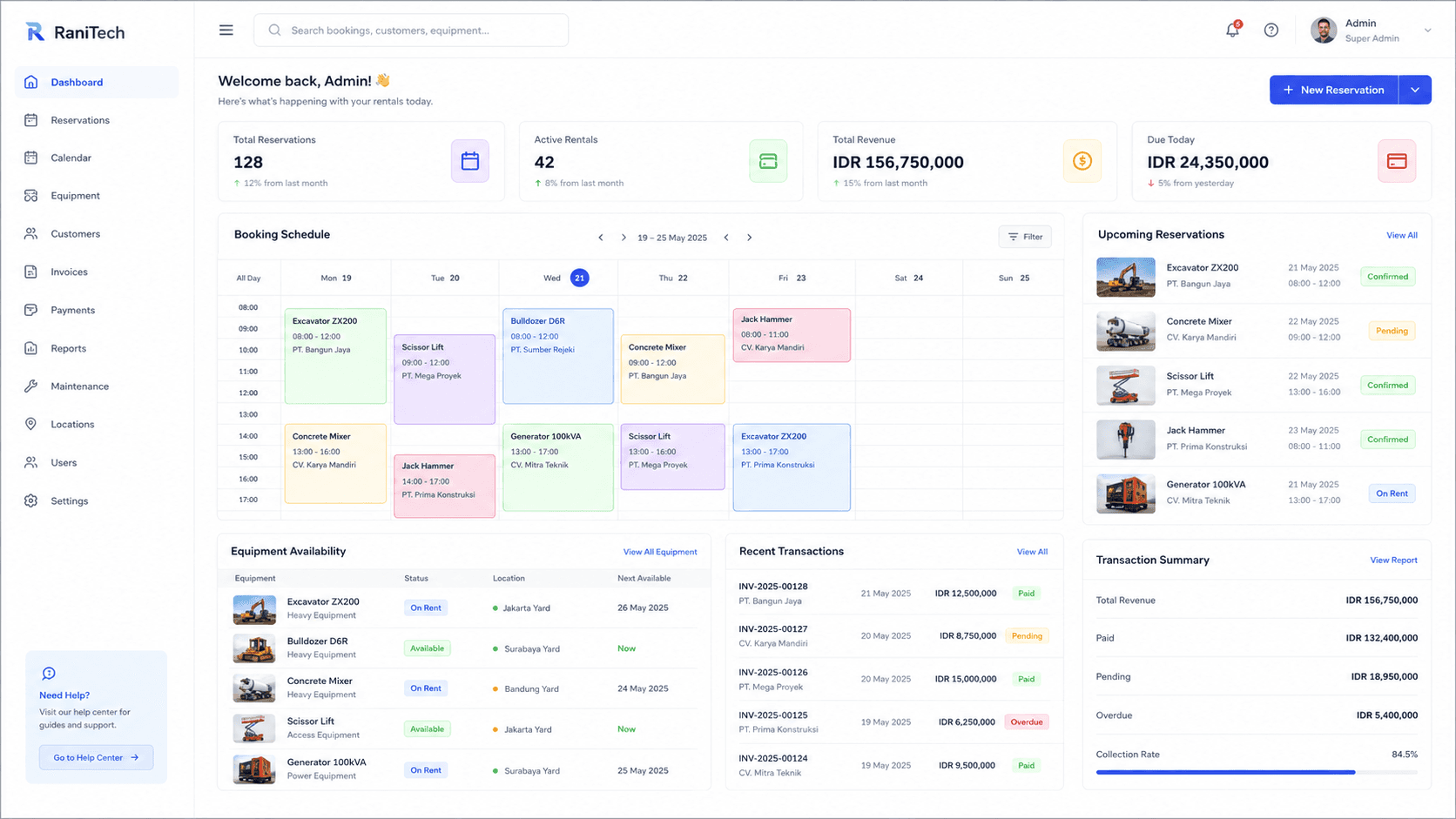Go to previous week with first left chevron

(601, 238)
